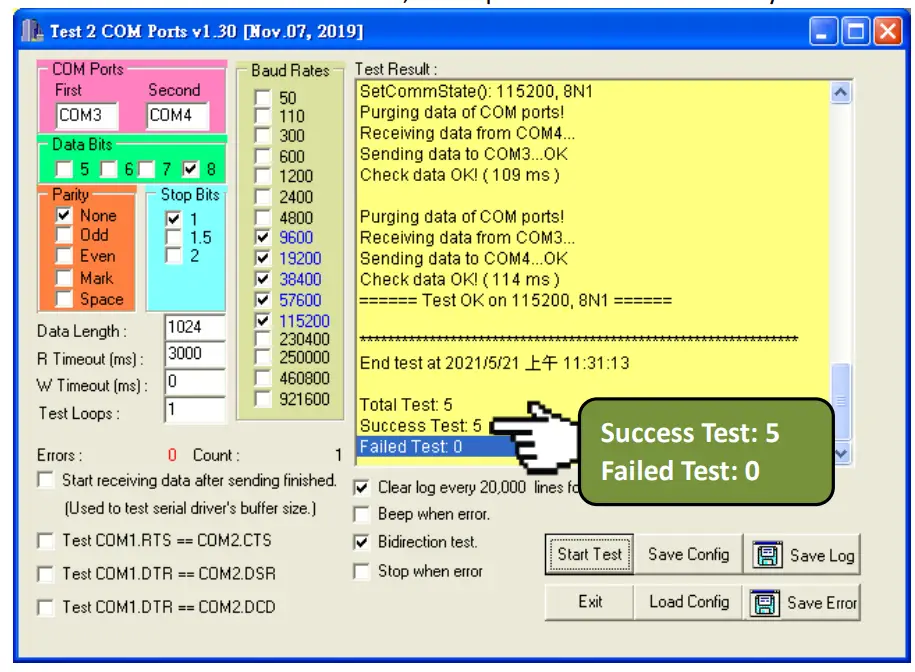Enable Beep when error checkbox

coord(362,514)
